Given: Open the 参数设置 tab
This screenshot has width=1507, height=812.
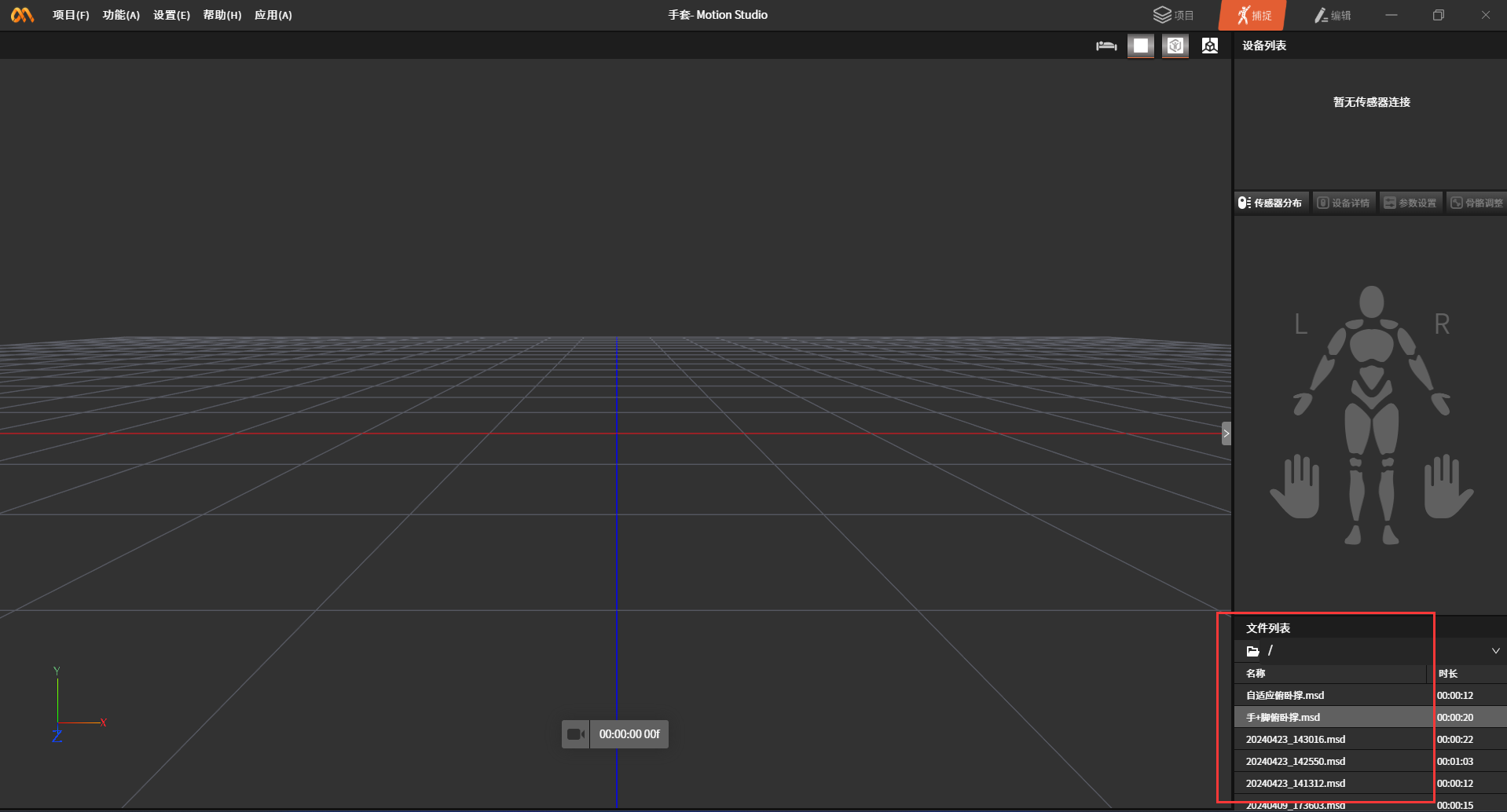Looking at the screenshot, I should click(x=1410, y=203).
